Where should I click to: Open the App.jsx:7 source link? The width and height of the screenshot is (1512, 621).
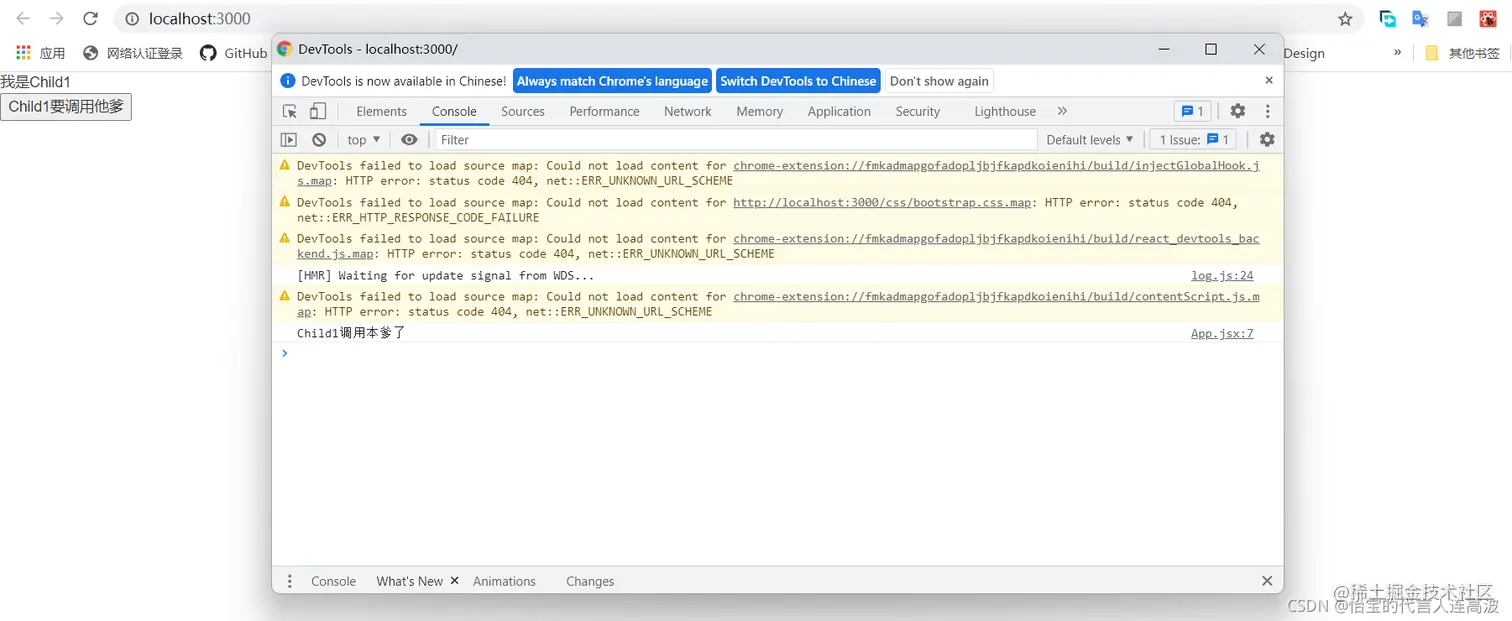(1221, 333)
